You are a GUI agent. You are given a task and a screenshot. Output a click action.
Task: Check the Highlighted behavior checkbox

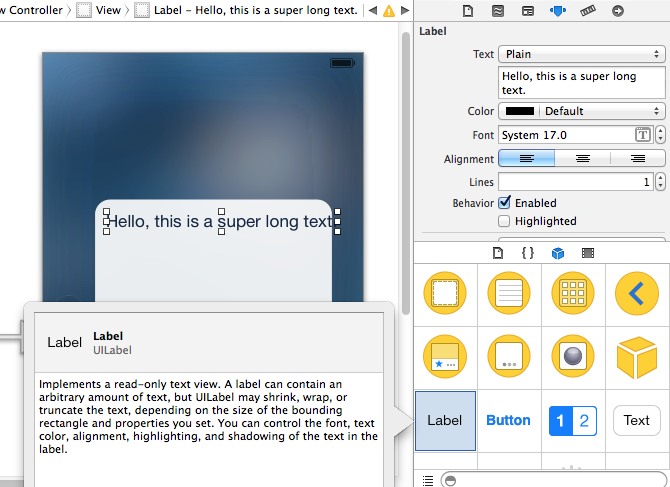click(505, 221)
